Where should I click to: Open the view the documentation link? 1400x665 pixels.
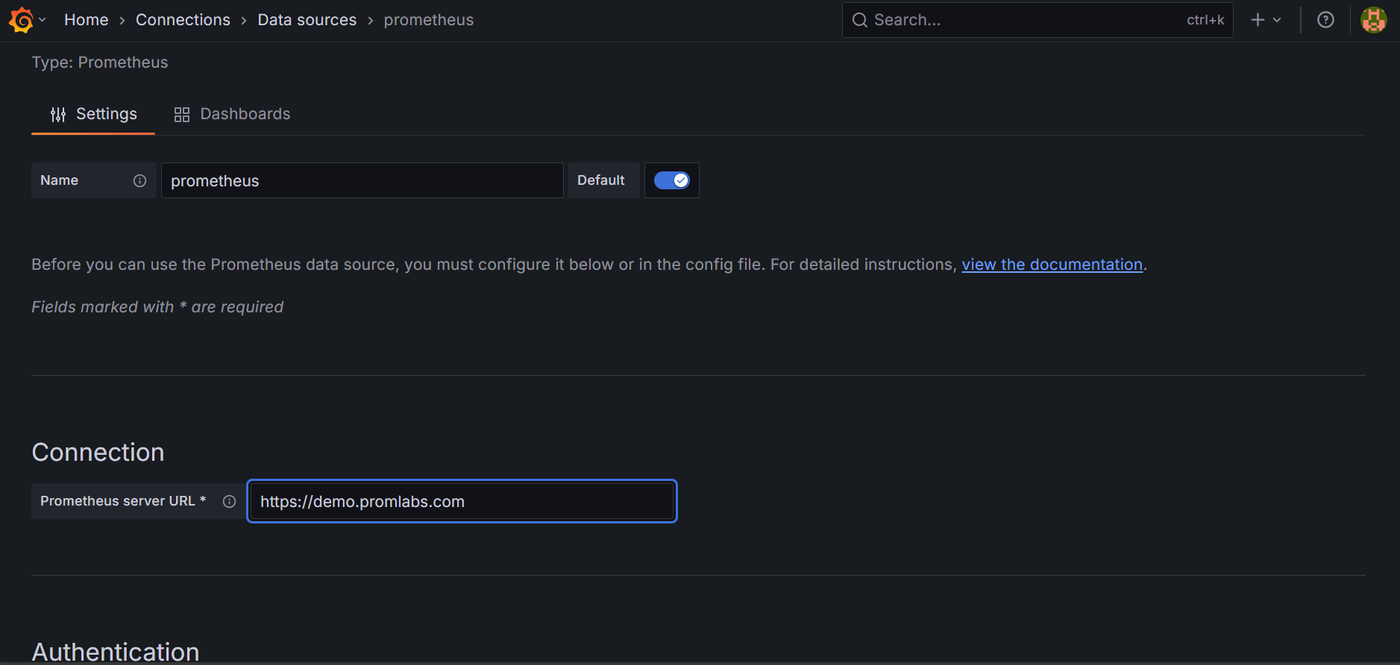[x=1052, y=265]
